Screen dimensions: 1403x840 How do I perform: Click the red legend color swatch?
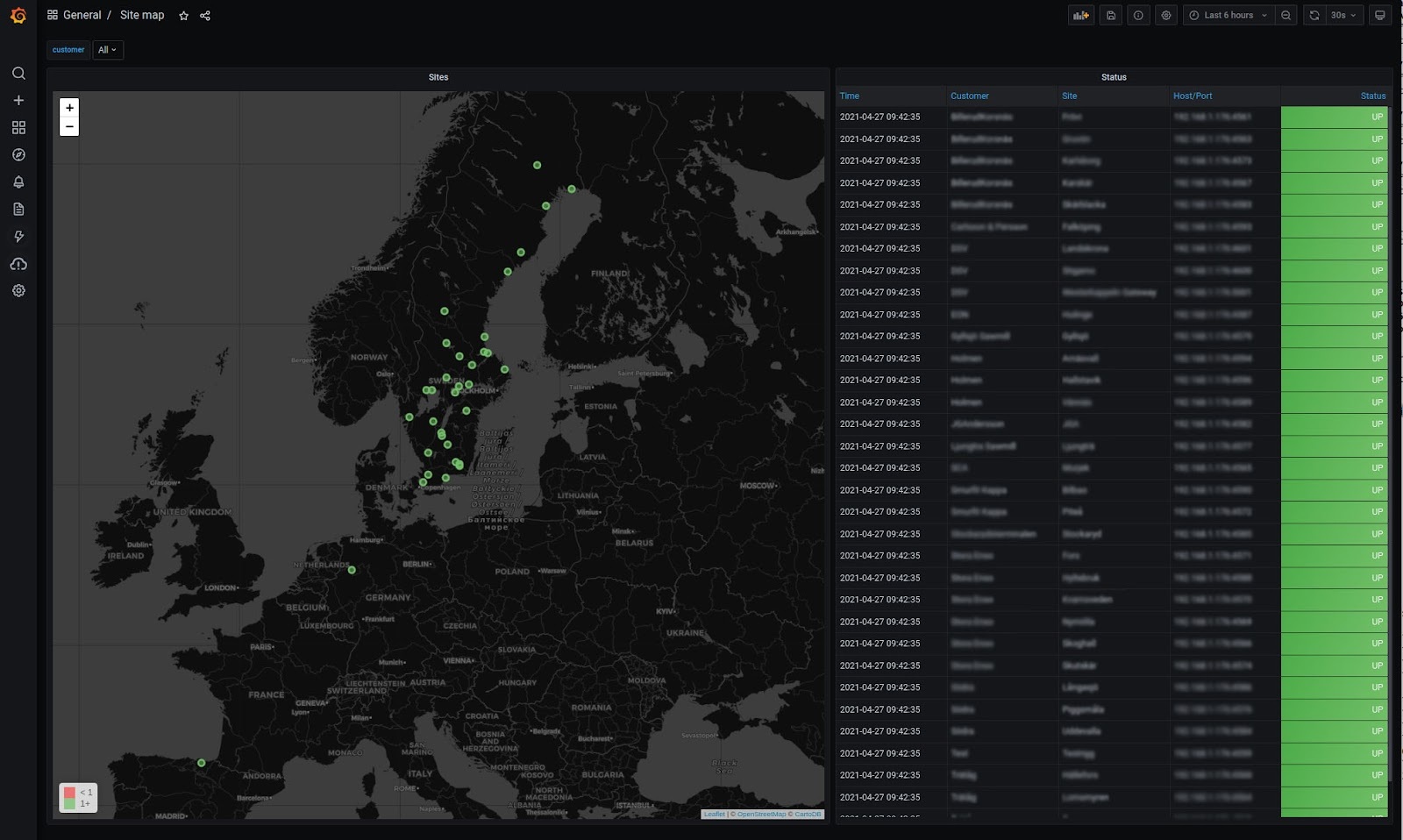[69, 793]
